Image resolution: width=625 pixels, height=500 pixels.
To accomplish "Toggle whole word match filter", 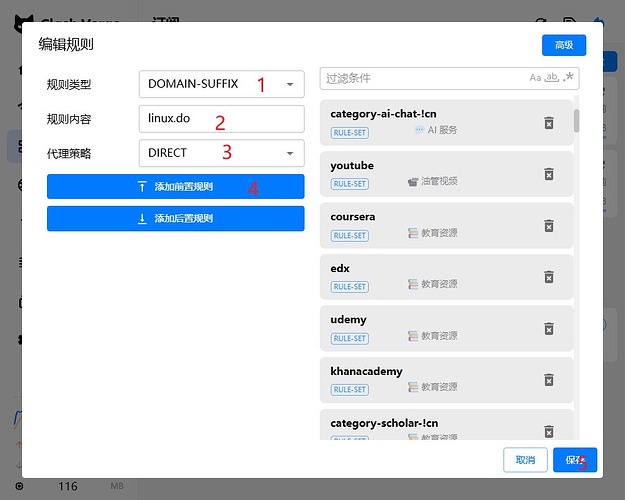I will [x=552, y=77].
